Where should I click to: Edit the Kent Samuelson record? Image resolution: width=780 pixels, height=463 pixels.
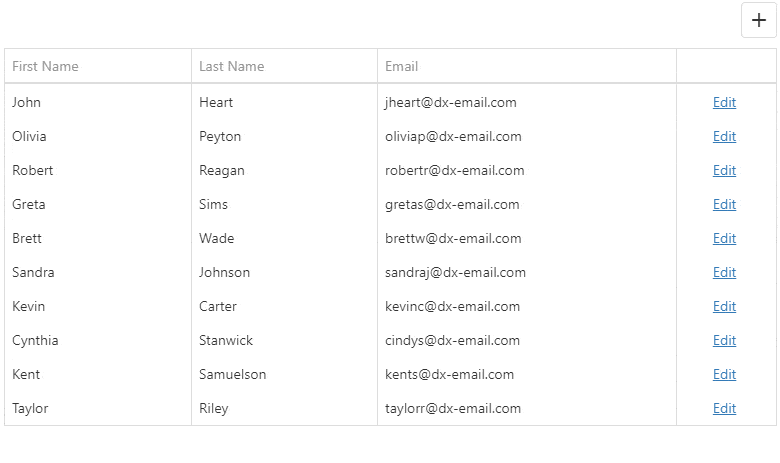pyautogui.click(x=724, y=374)
